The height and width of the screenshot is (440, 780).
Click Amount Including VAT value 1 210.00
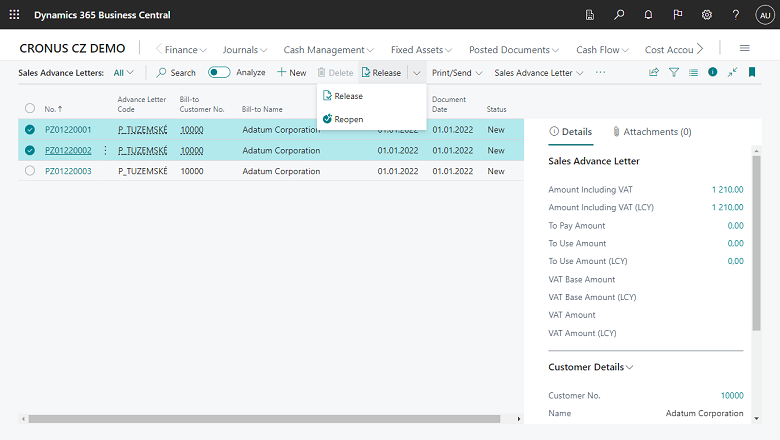coord(727,189)
